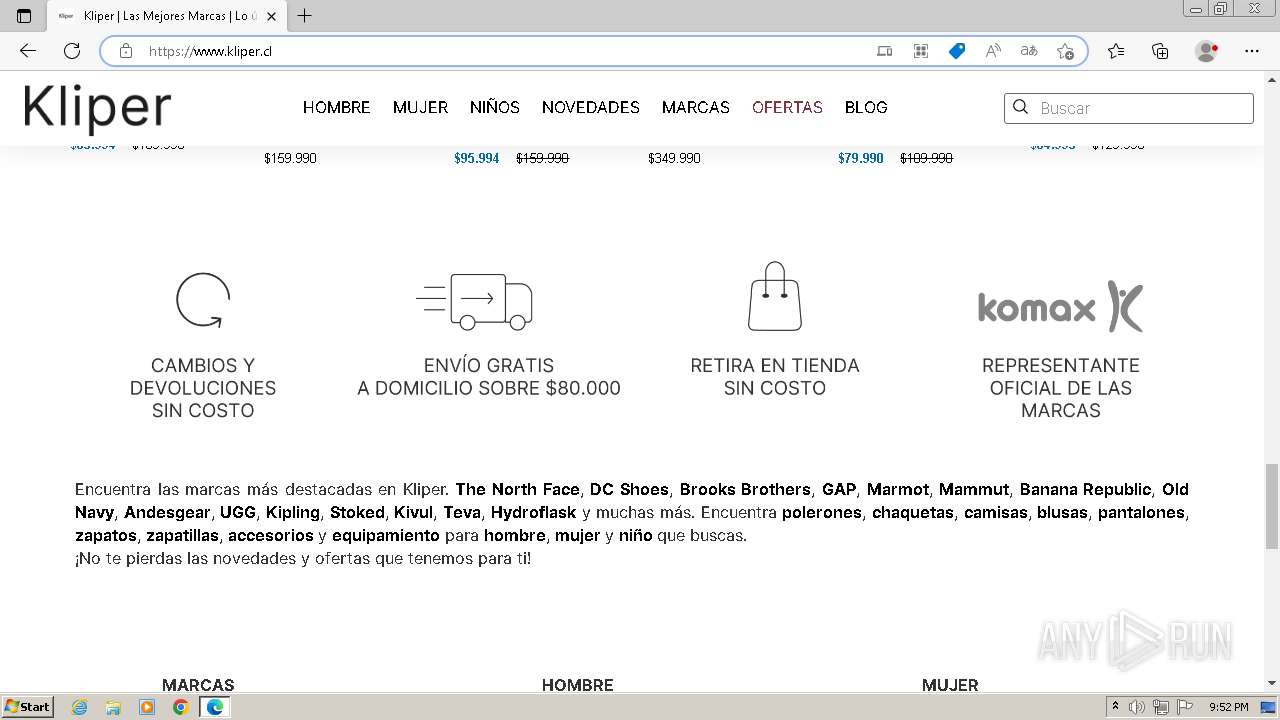Open the Mammut brand link
Screen dimensions: 1280x720
click(x=974, y=489)
